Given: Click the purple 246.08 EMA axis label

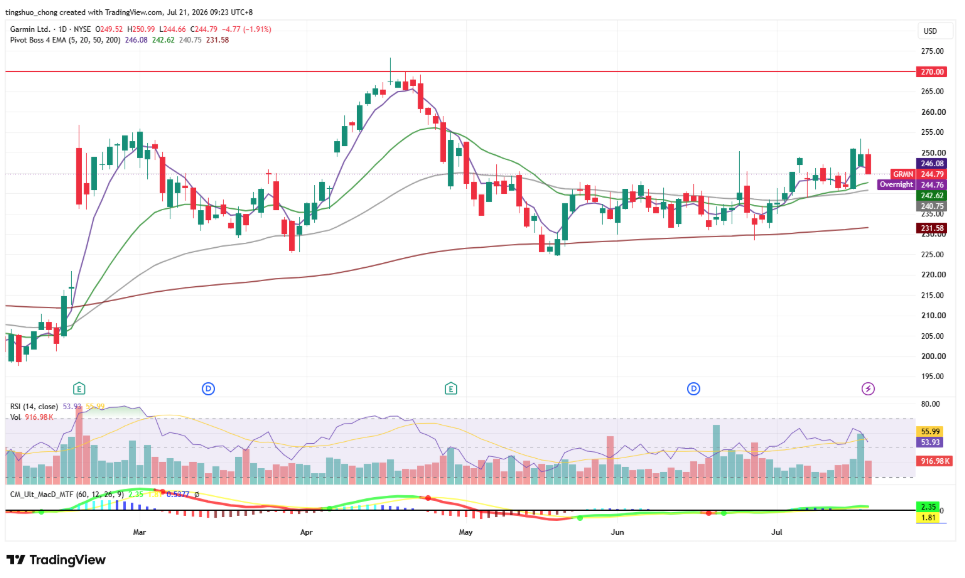Looking at the screenshot, I should click(932, 164).
